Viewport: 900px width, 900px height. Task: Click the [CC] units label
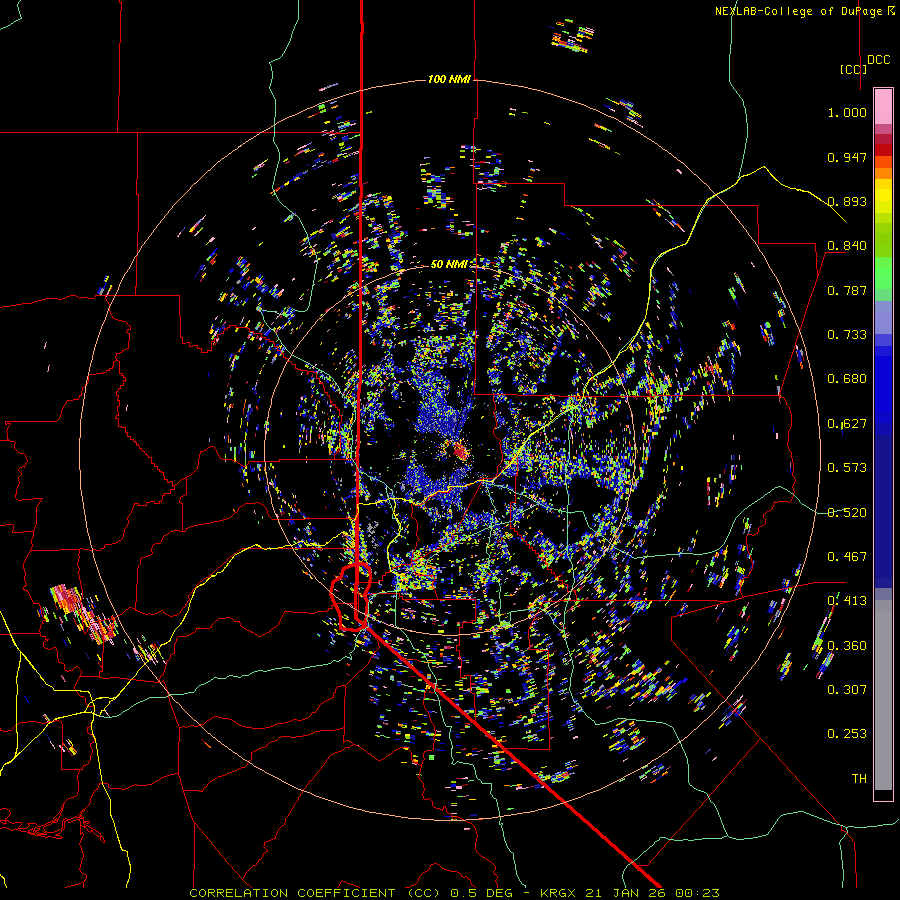(x=854, y=69)
